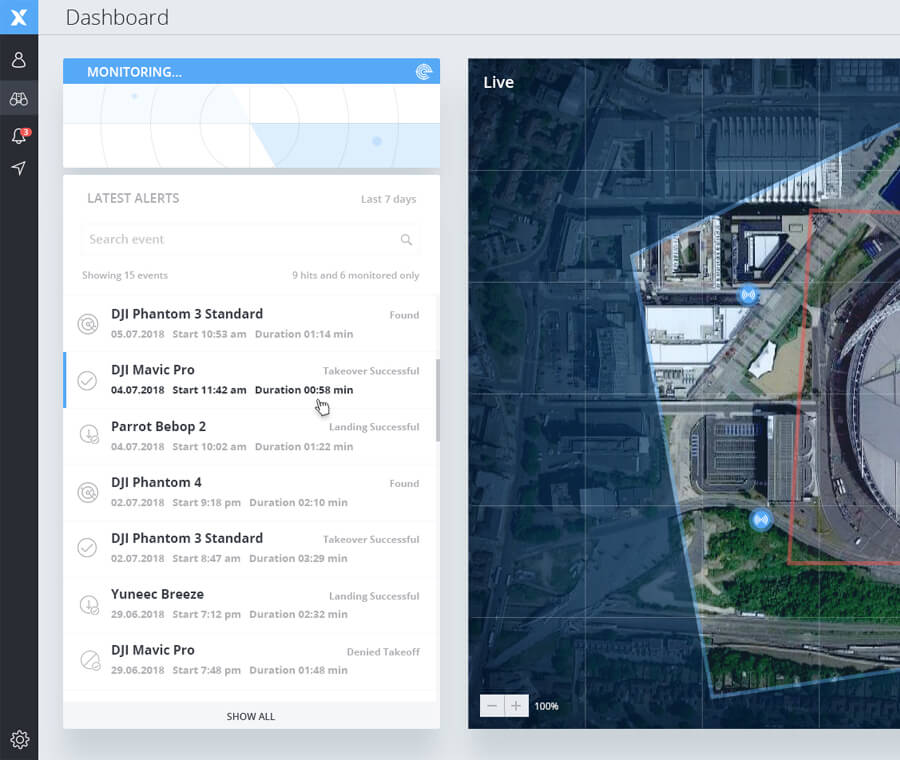Click the radar icon in Monitoring header

424,72
